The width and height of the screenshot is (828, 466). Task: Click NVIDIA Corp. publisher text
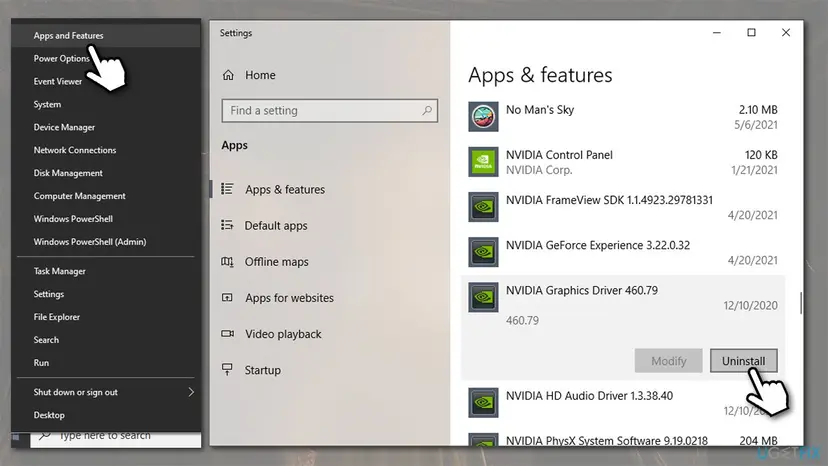coord(539,170)
